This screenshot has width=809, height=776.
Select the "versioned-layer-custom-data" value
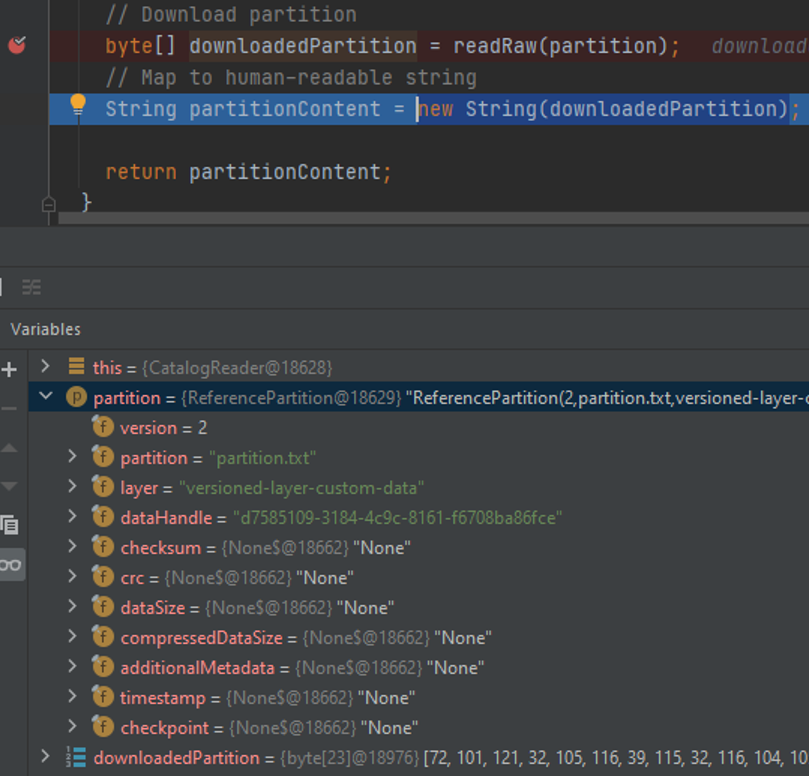(301, 488)
